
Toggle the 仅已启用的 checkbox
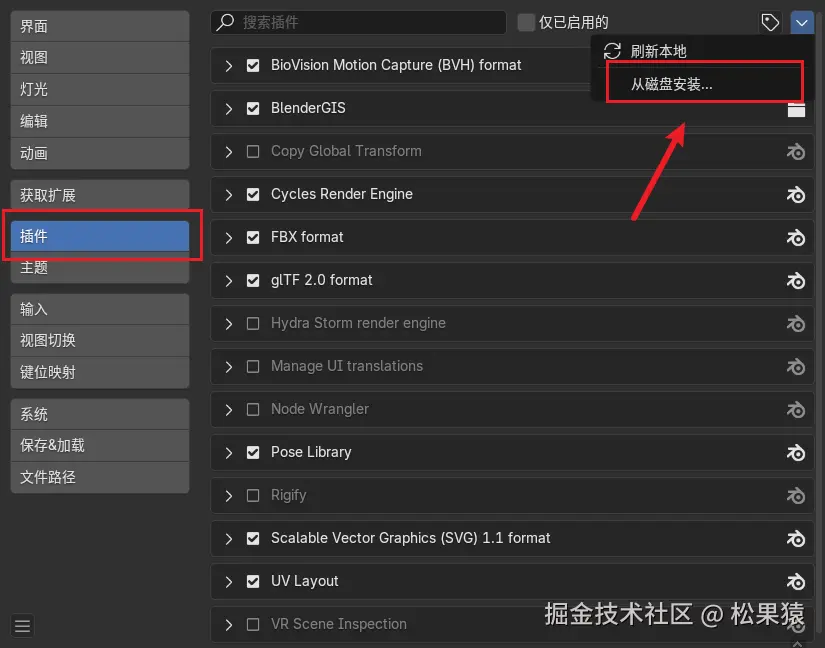(526, 23)
